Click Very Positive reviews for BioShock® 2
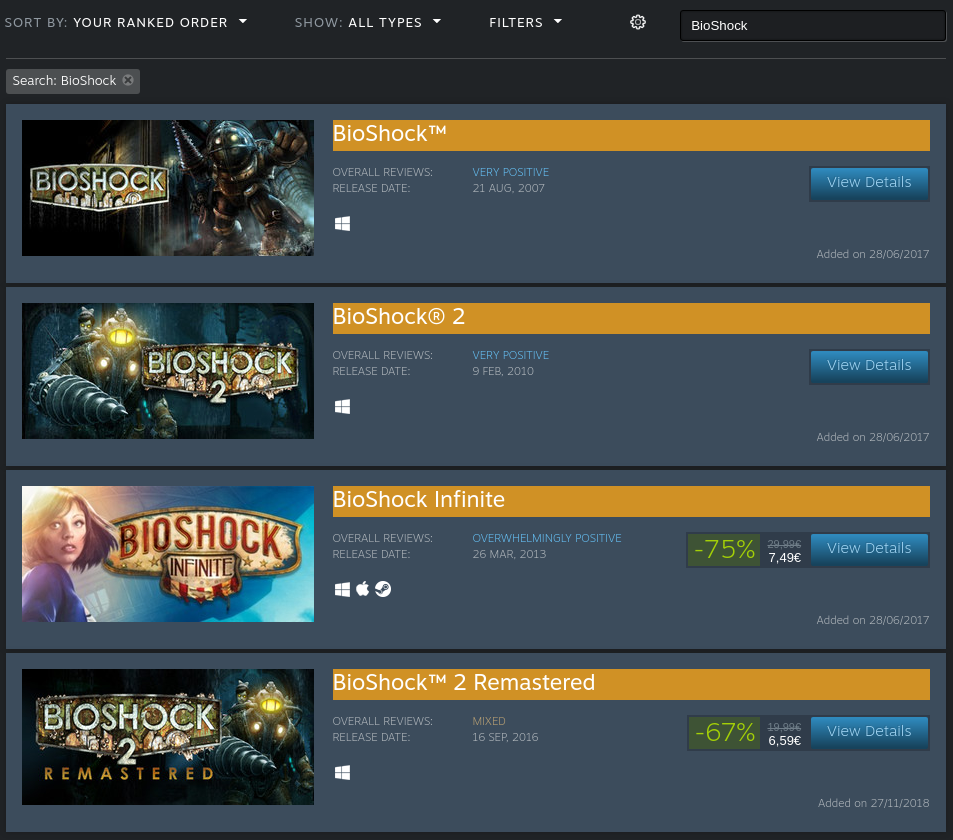This screenshot has width=953, height=840. point(511,355)
